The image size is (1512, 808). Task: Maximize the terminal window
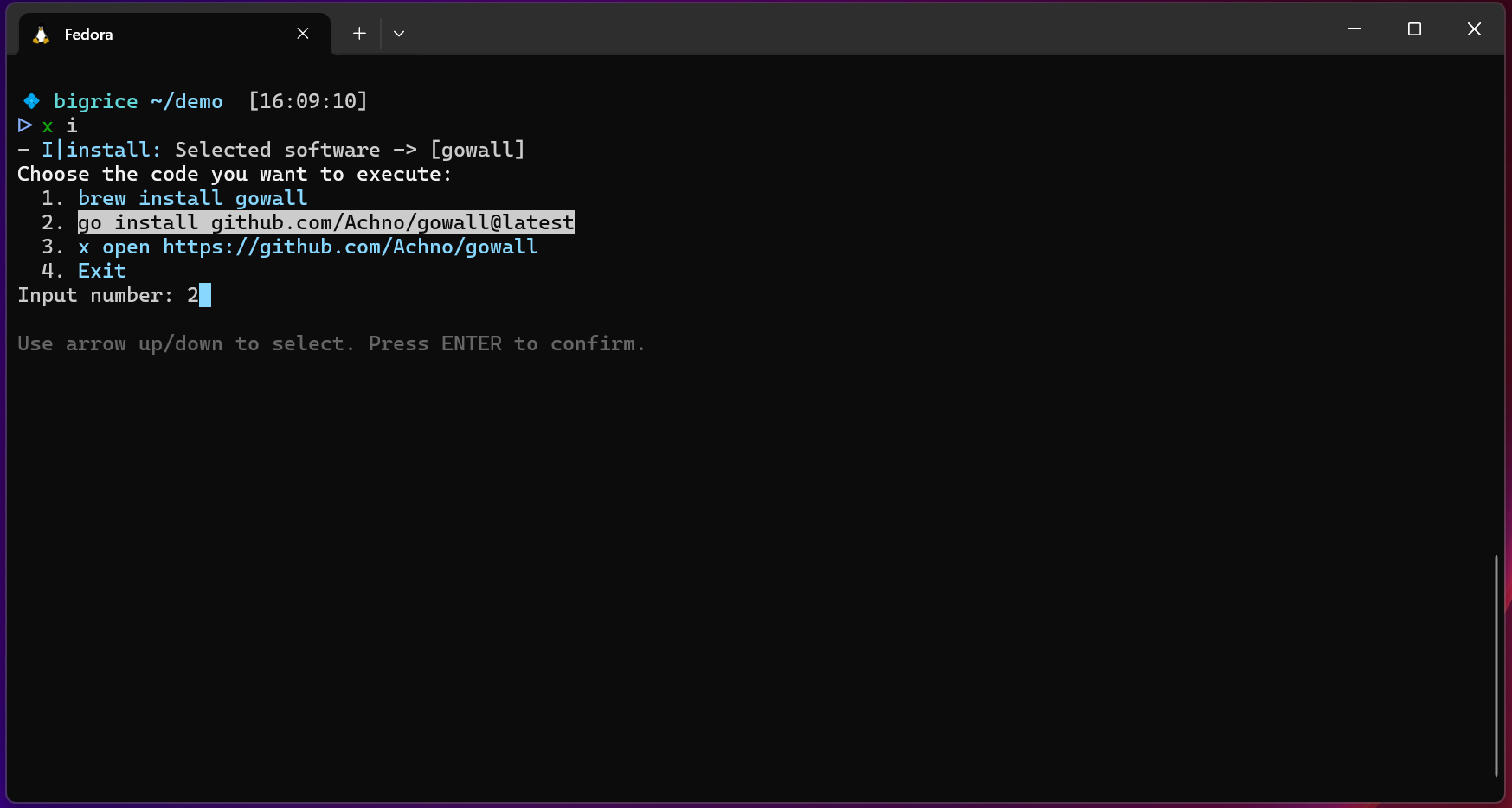(1414, 29)
